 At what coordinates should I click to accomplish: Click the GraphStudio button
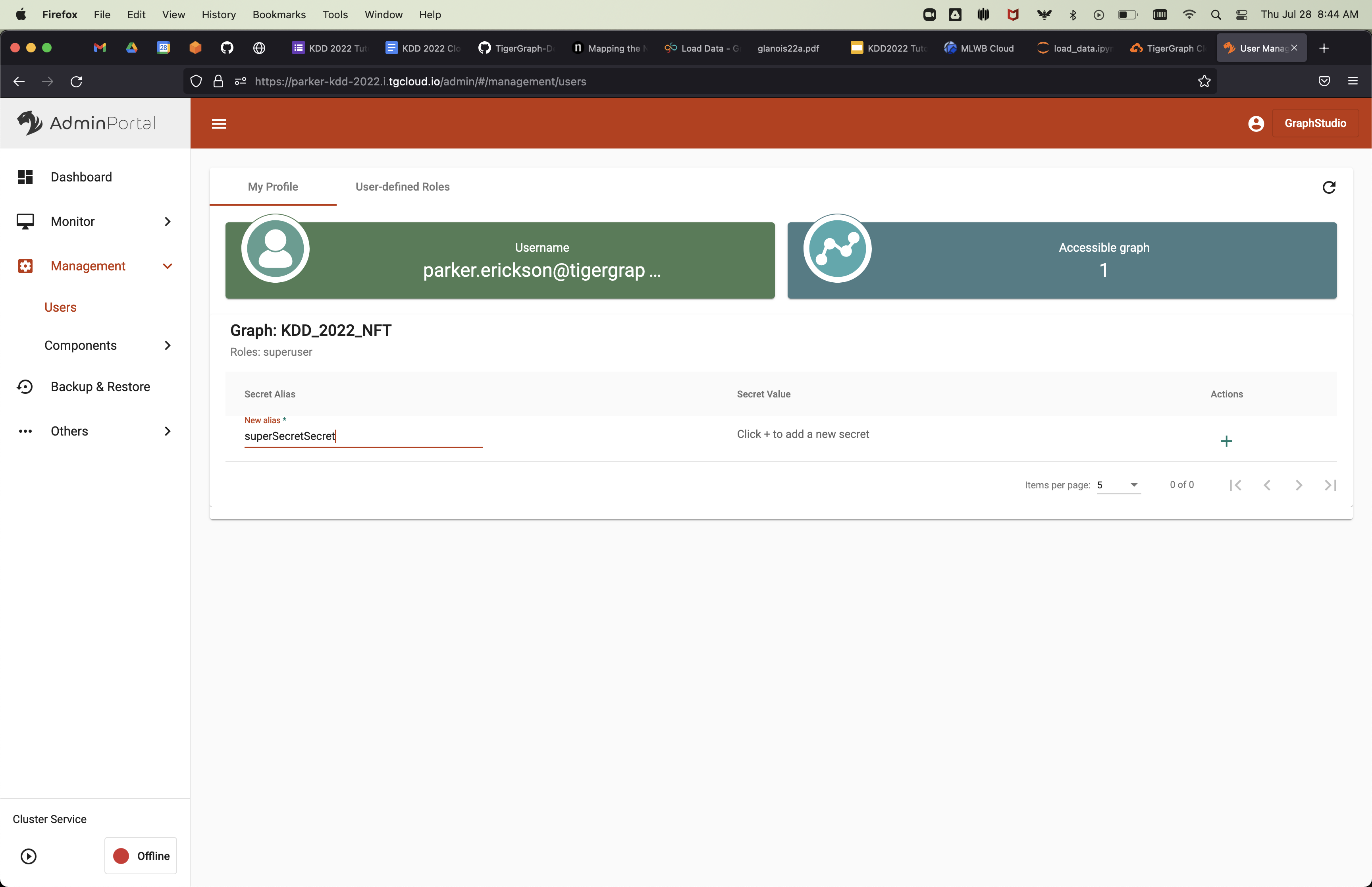click(1315, 123)
